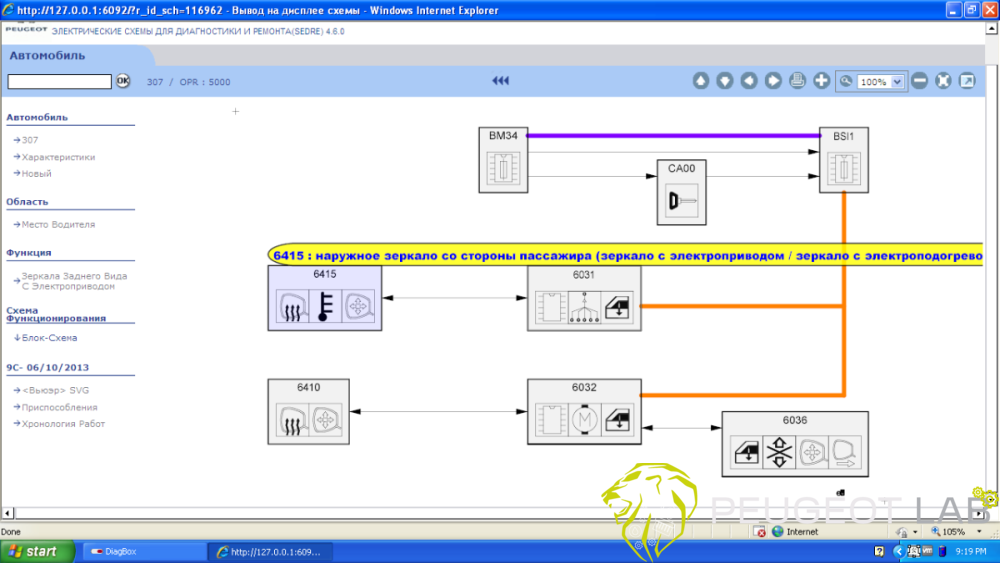
Task: Open the 100% zoom level dropdown
Action: (896, 82)
